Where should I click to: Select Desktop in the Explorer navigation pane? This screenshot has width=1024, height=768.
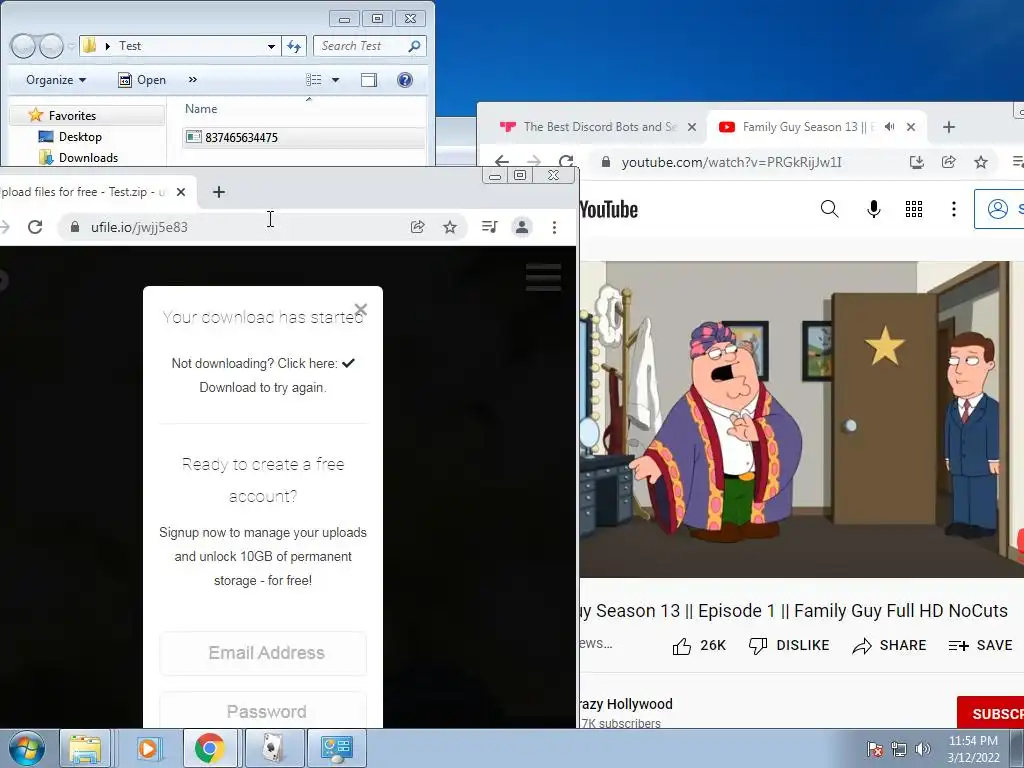80,136
